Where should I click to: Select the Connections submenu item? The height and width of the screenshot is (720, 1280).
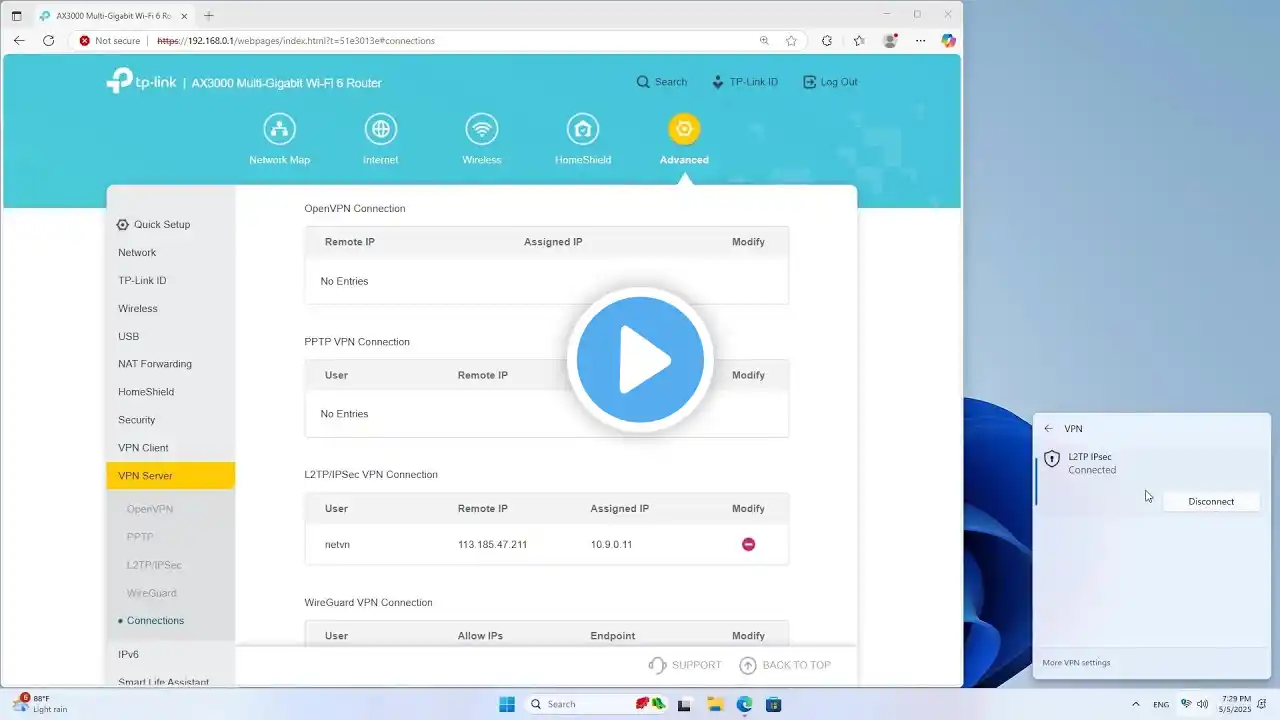[x=155, y=621]
